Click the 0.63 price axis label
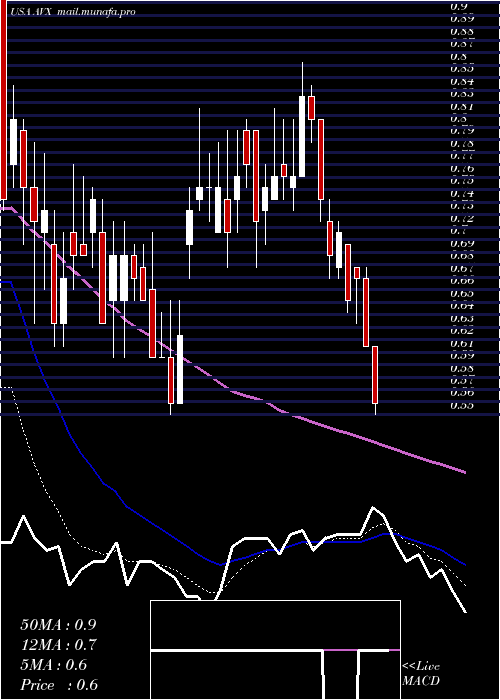The height and width of the screenshot is (700, 500). click(461, 319)
